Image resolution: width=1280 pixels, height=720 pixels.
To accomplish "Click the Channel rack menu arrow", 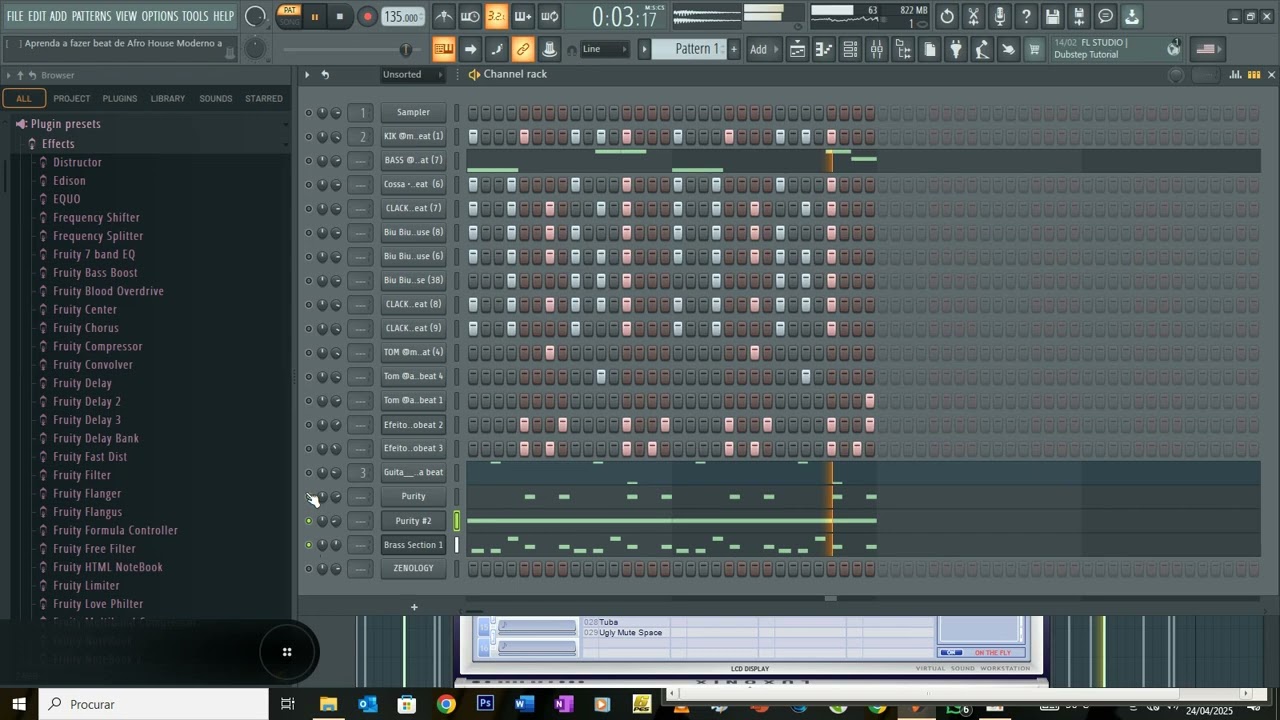I will (307, 75).
